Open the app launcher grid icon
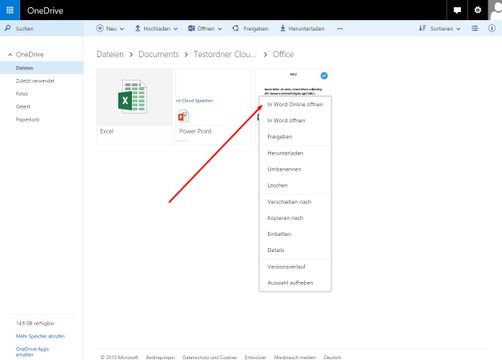 click(x=10, y=10)
